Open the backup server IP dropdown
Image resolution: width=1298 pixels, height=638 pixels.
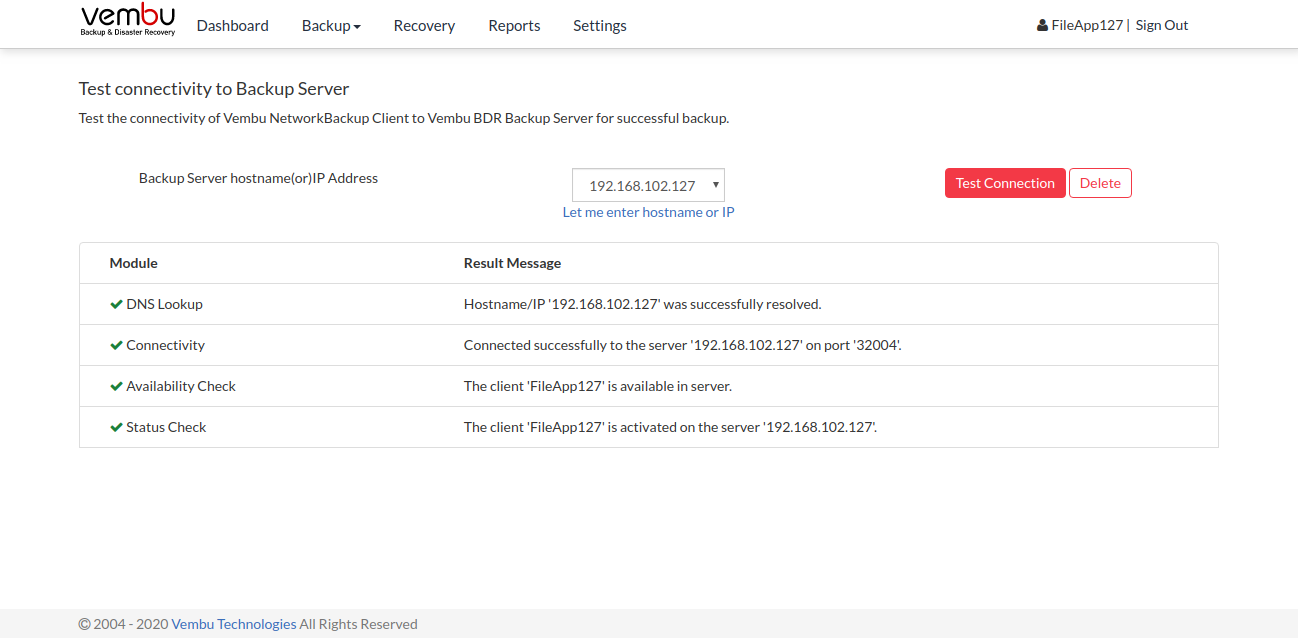(648, 185)
